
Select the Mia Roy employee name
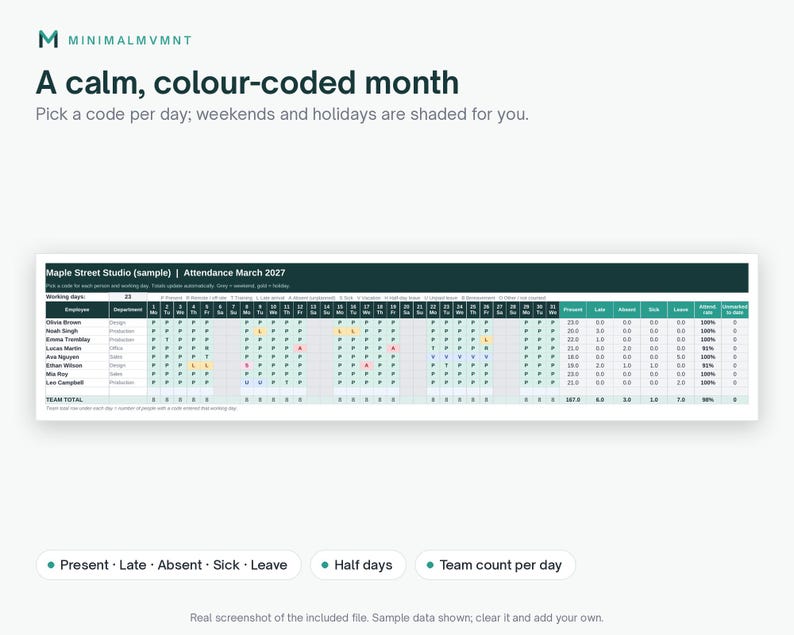pyautogui.click(x=57, y=374)
